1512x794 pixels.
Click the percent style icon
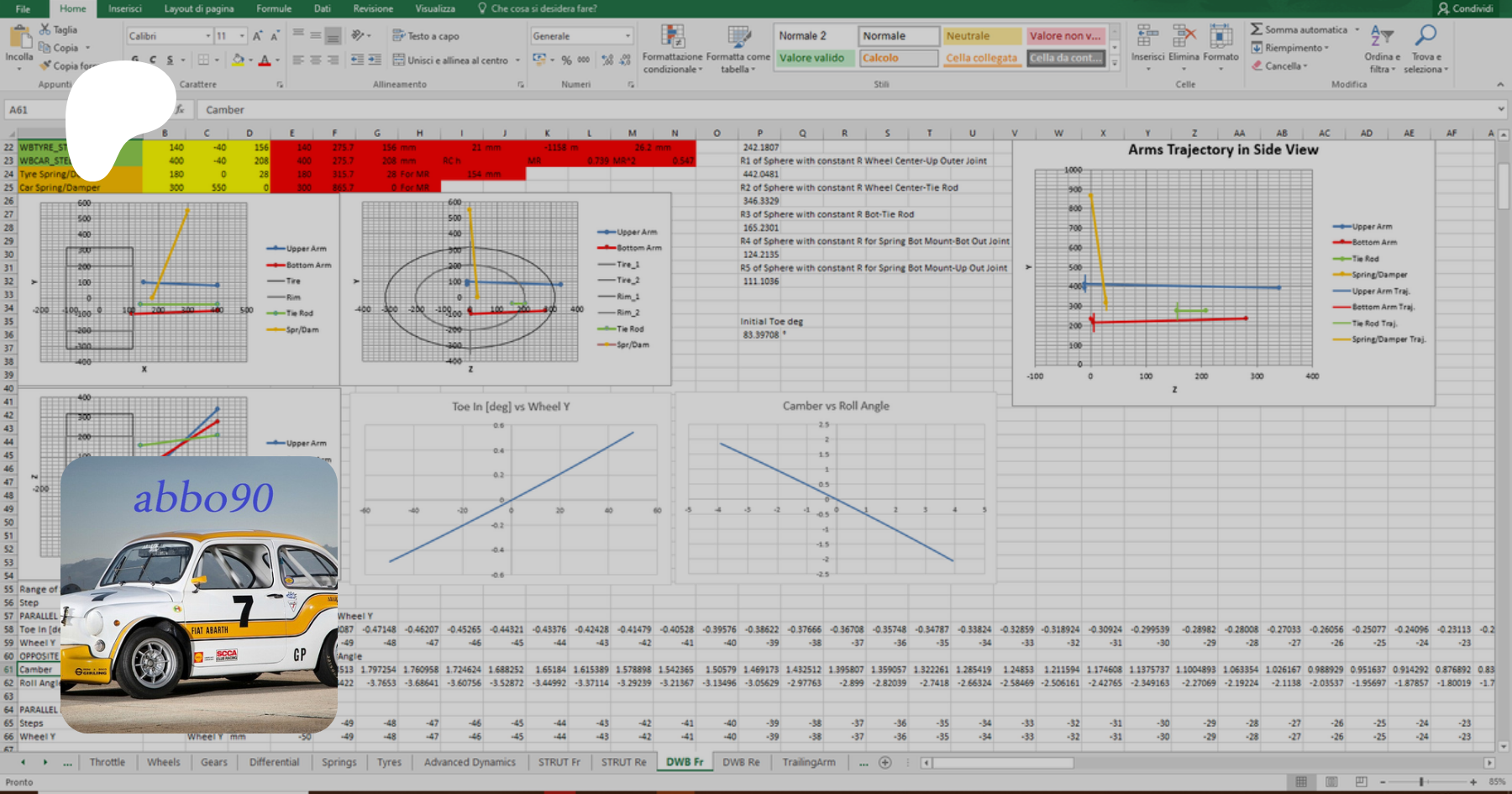(x=566, y=60)
